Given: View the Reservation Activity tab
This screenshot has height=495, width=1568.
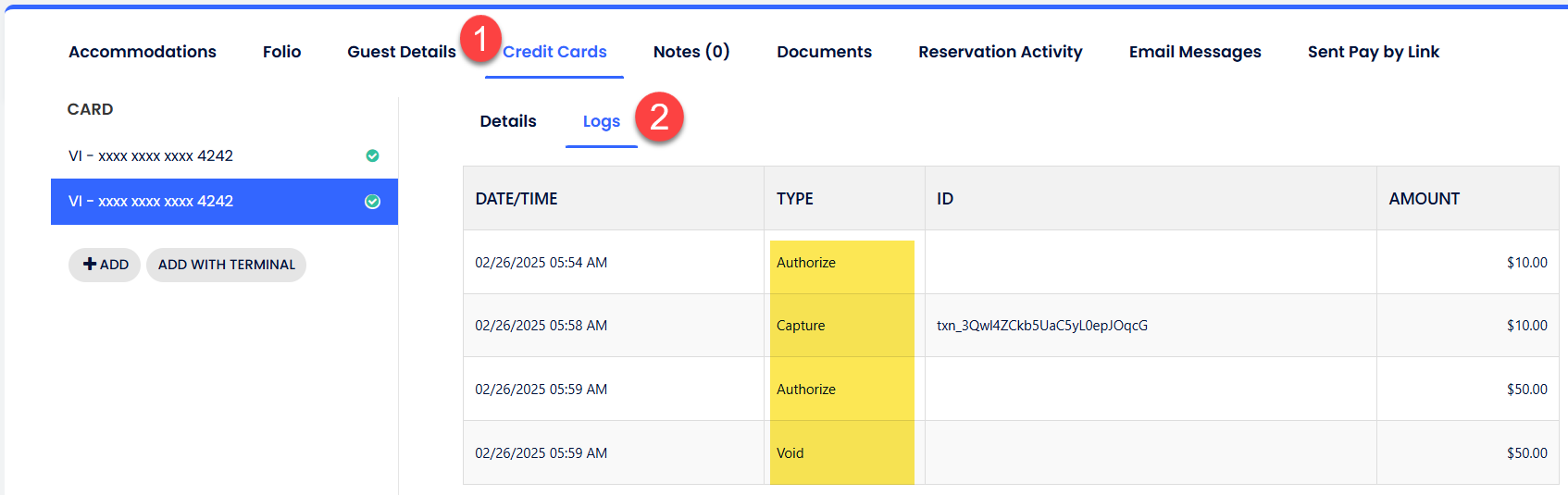Looking at the screenshot, I should 1000,52.
